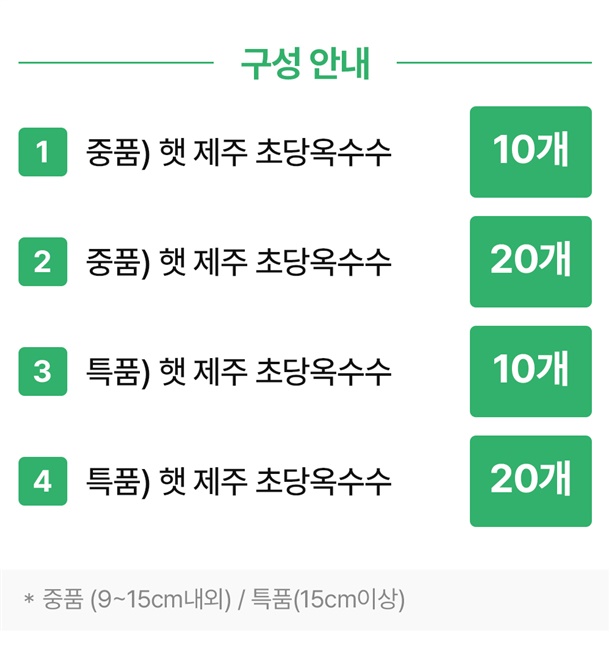Tap the 20개 box for option 4 특품
The width and height of the screenshot is (610, 667).
pos(530,481)
